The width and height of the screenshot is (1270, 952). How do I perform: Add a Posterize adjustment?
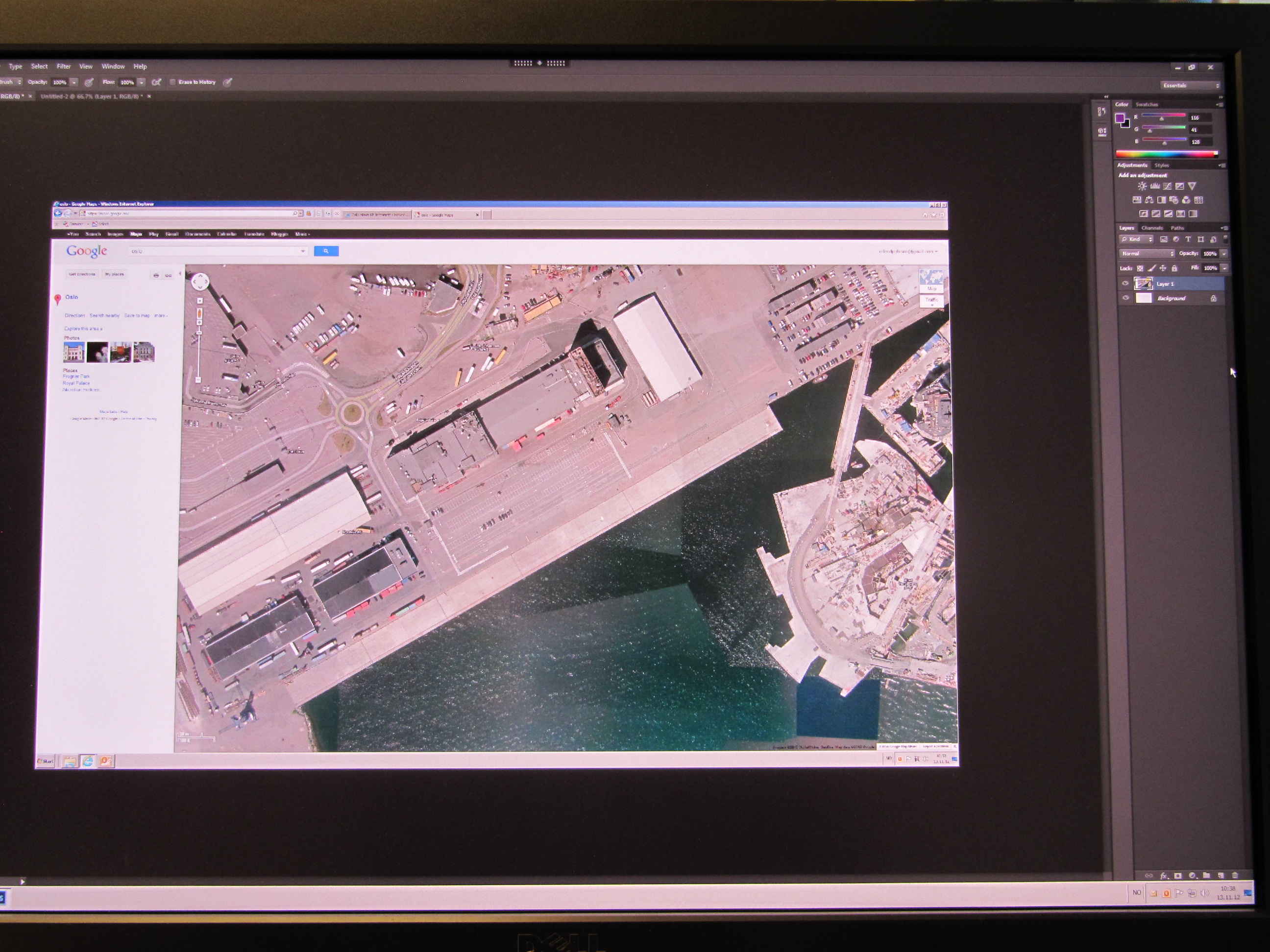pos(1156,214)
